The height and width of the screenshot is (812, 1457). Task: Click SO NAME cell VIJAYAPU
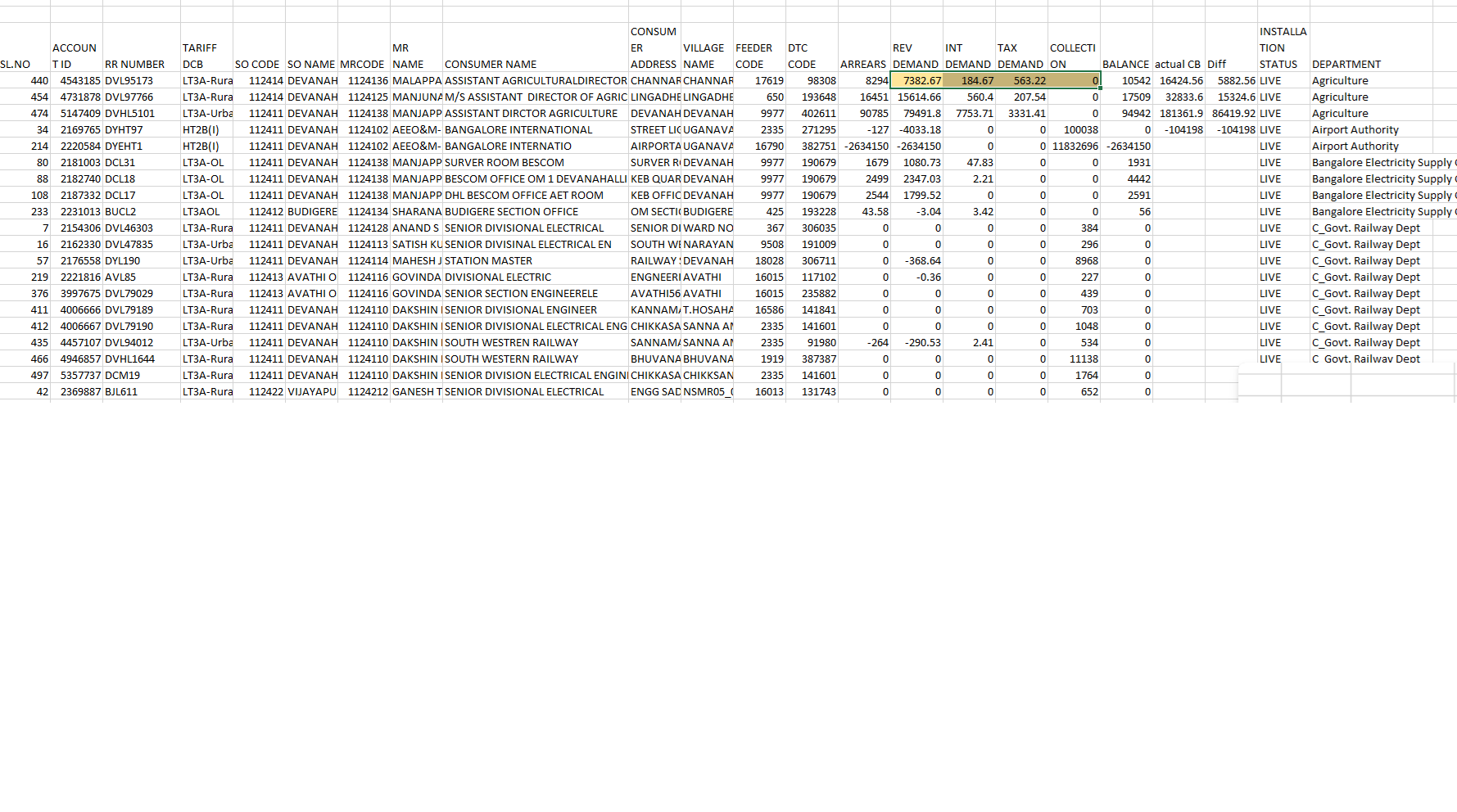(311, 391)
